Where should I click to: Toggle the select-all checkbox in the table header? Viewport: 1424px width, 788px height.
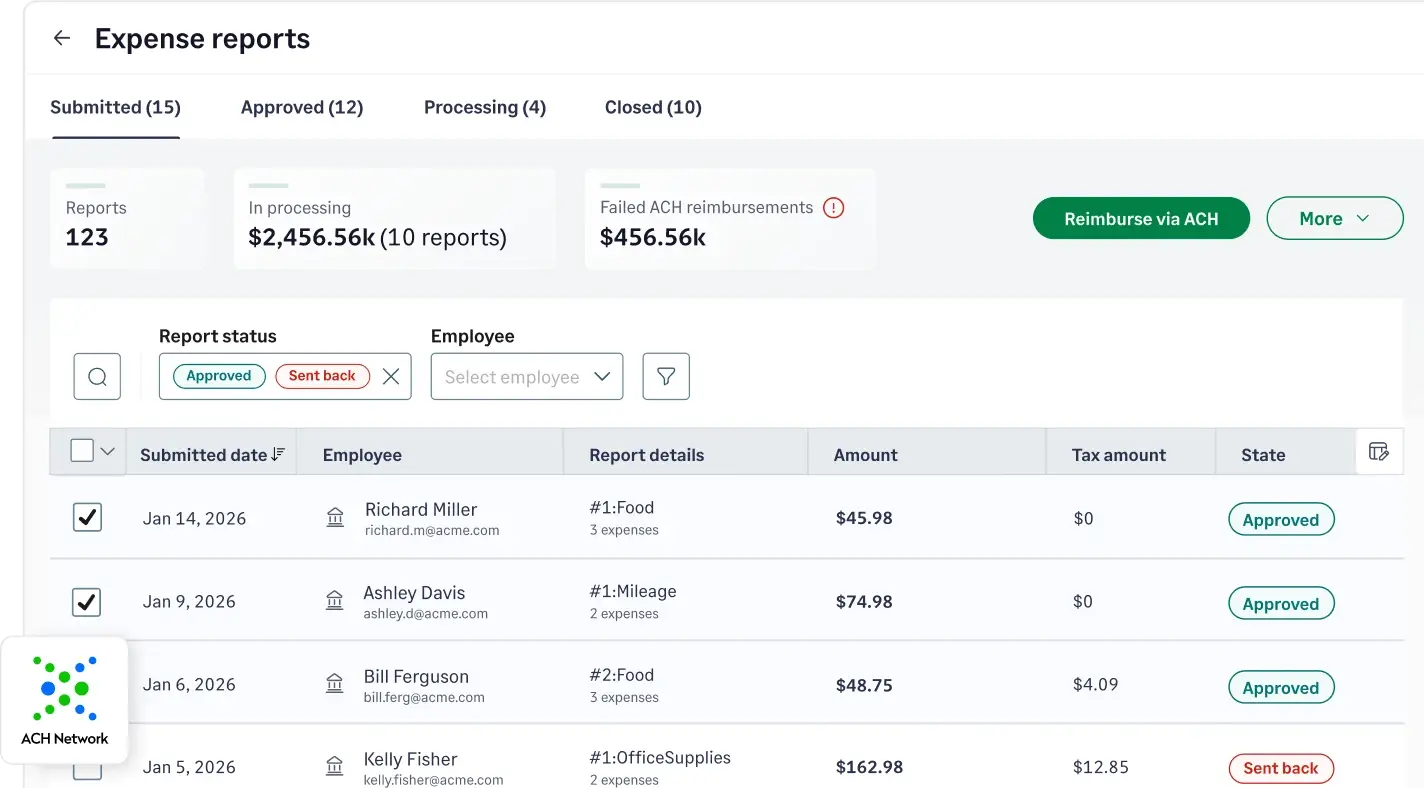(81, 450)
